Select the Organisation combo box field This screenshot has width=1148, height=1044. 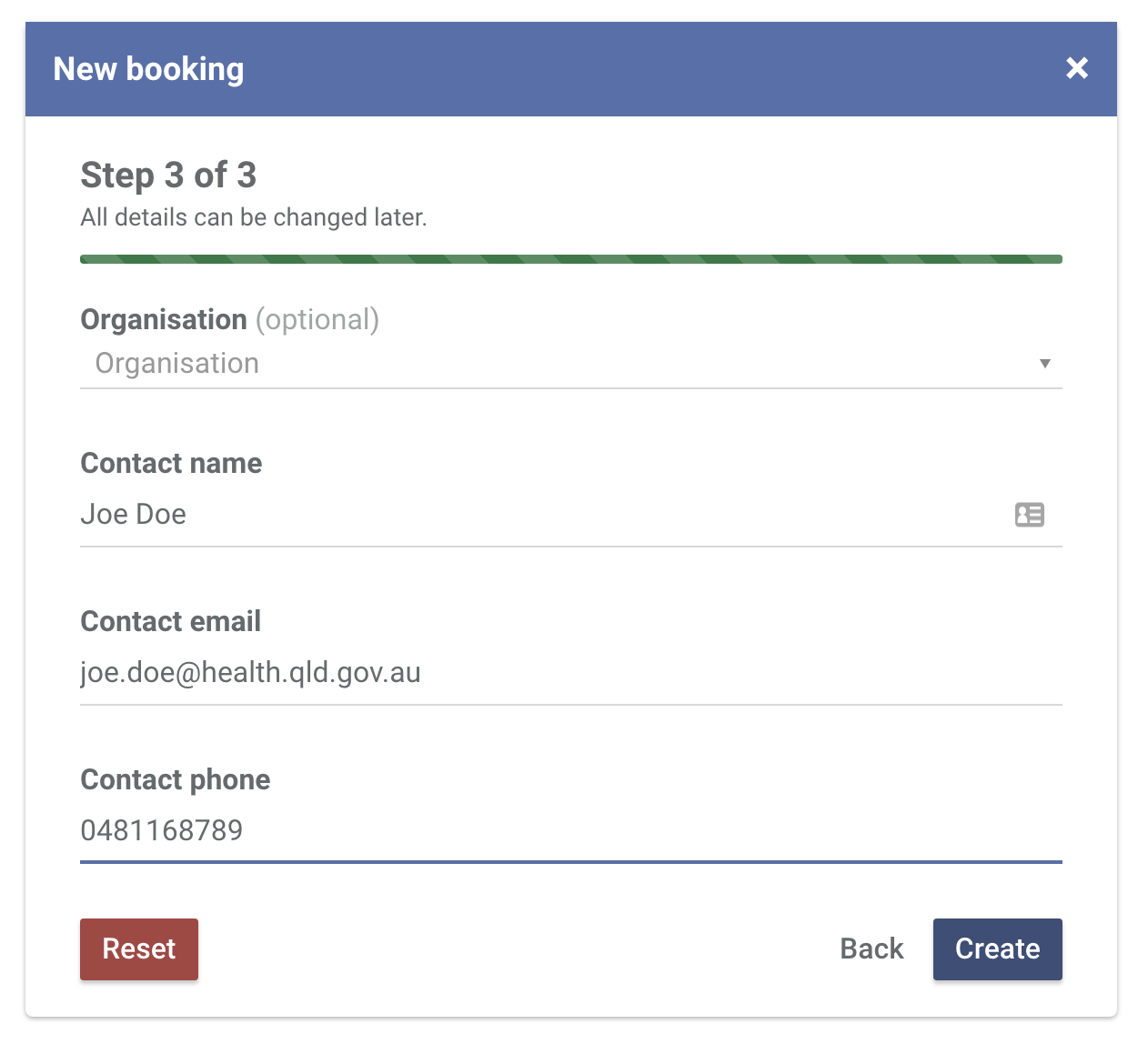(571, 364)
